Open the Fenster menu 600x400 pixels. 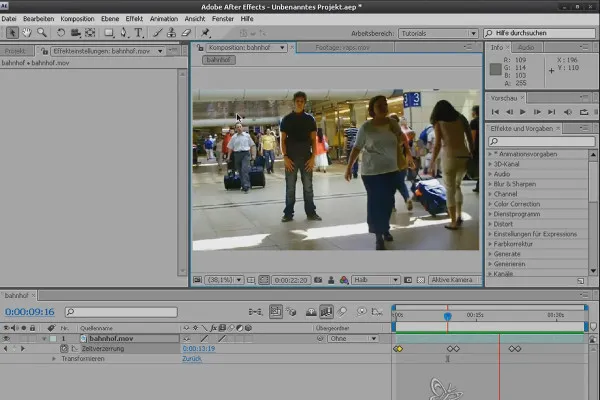[x=223, y=19]
